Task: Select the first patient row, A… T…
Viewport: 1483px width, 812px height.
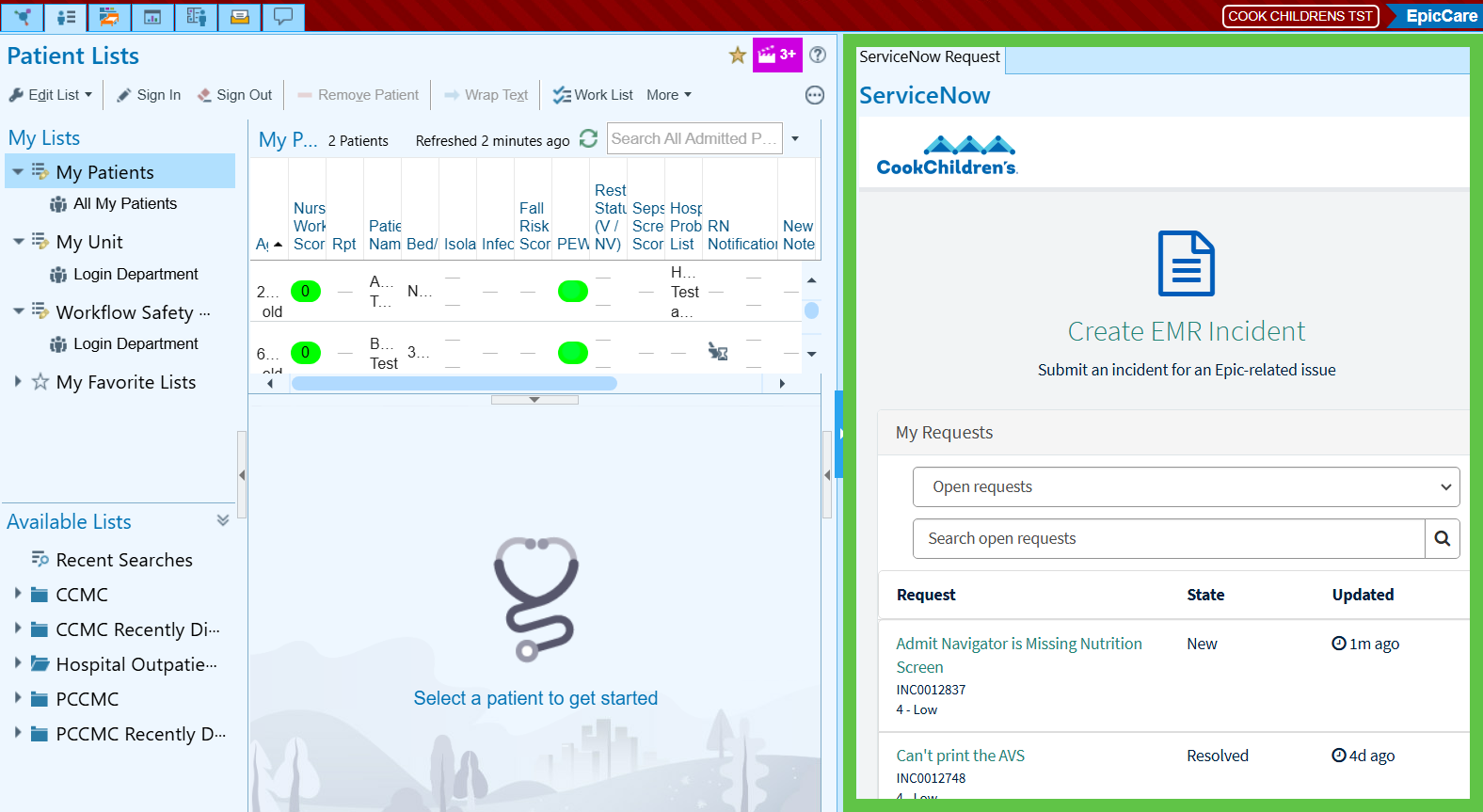Action: [526, 292]
